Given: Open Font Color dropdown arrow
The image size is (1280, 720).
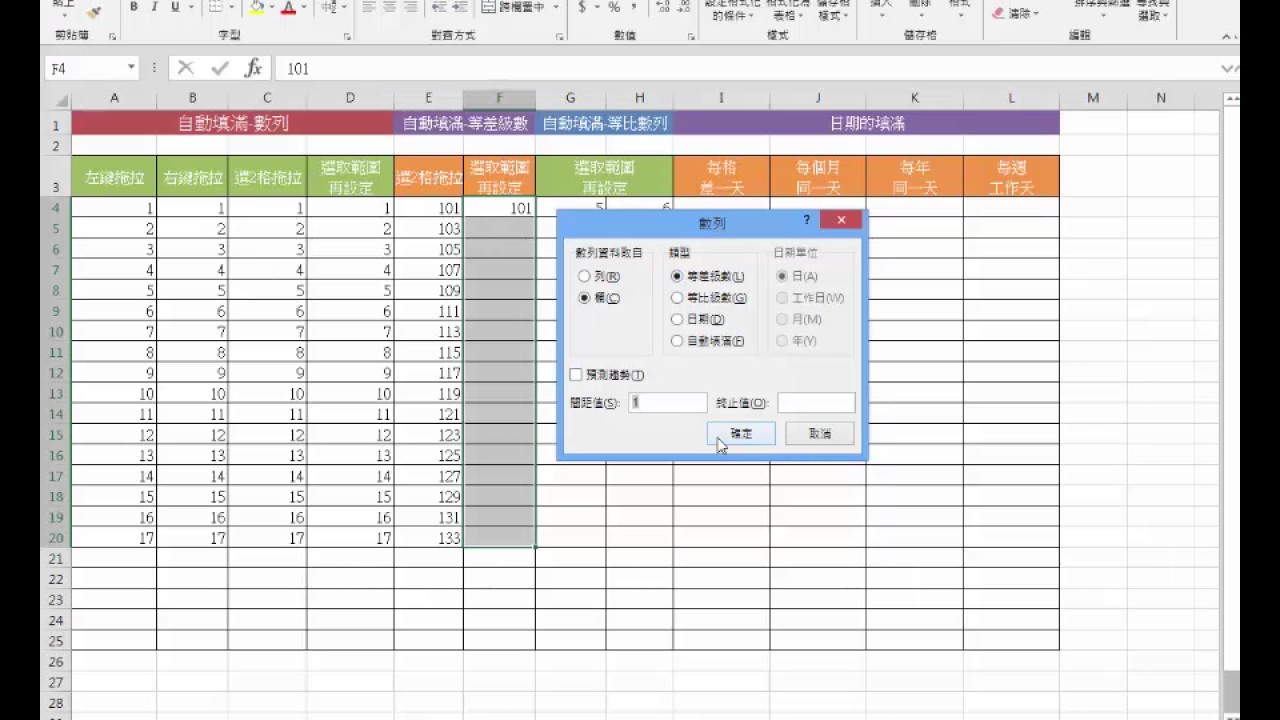Looking at the screenshot, I should [304, 7].
